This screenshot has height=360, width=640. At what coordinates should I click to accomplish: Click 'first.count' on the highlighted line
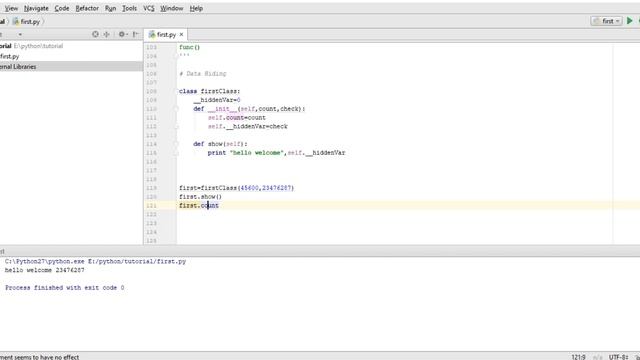[x=199, y=206]
